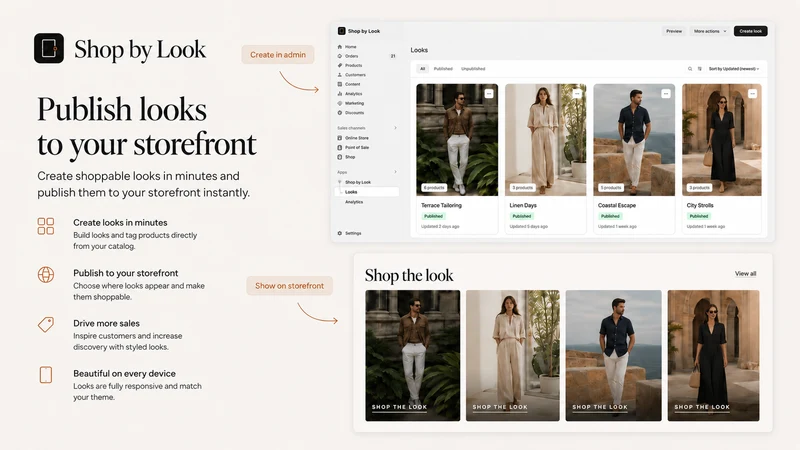Click the Shop by Look logo in admin header

point(341,31)
